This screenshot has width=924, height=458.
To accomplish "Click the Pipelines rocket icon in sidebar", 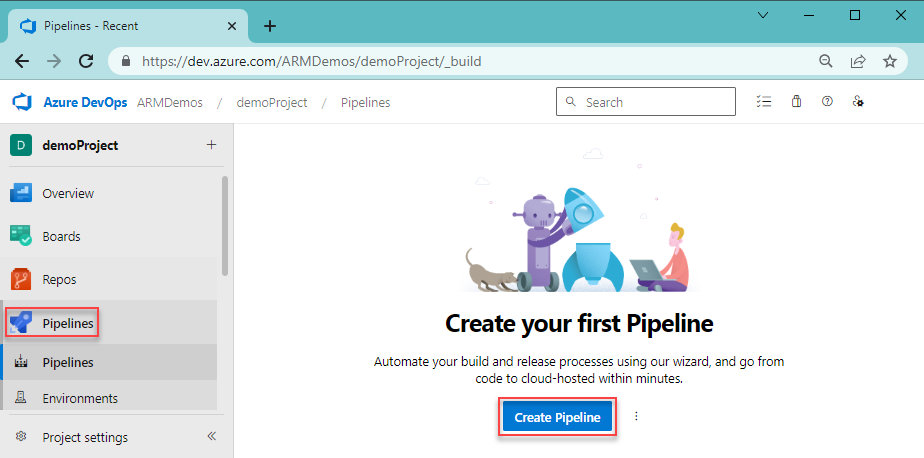I will click(21, 322).
